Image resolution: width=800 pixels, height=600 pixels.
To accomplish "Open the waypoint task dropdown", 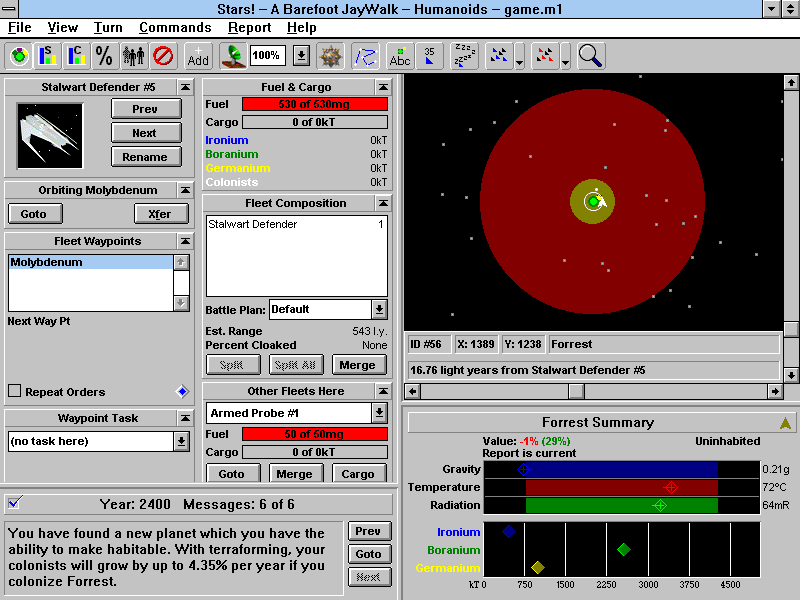I will (181, 441).
